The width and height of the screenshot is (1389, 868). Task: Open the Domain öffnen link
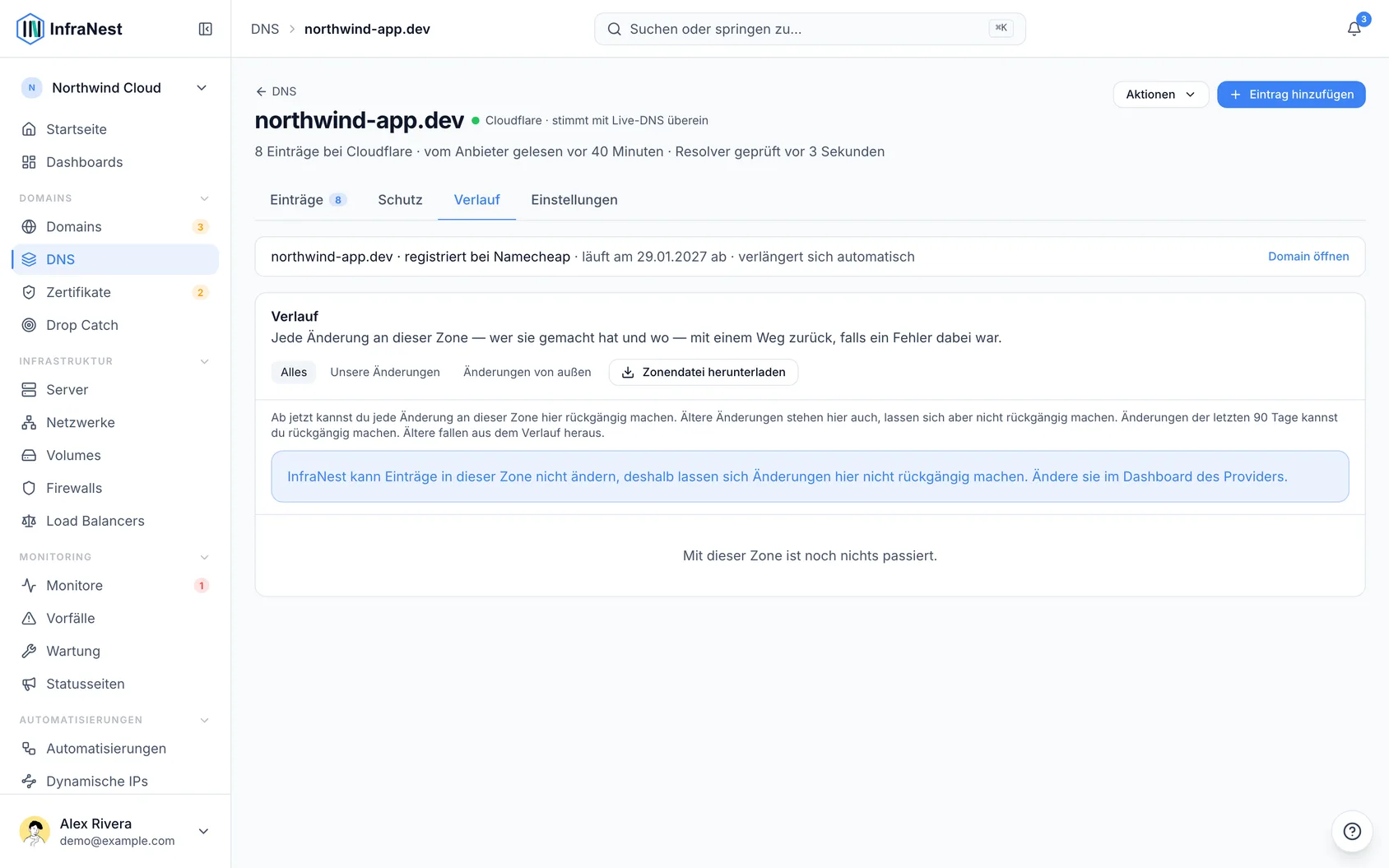tap(1308, 257)
